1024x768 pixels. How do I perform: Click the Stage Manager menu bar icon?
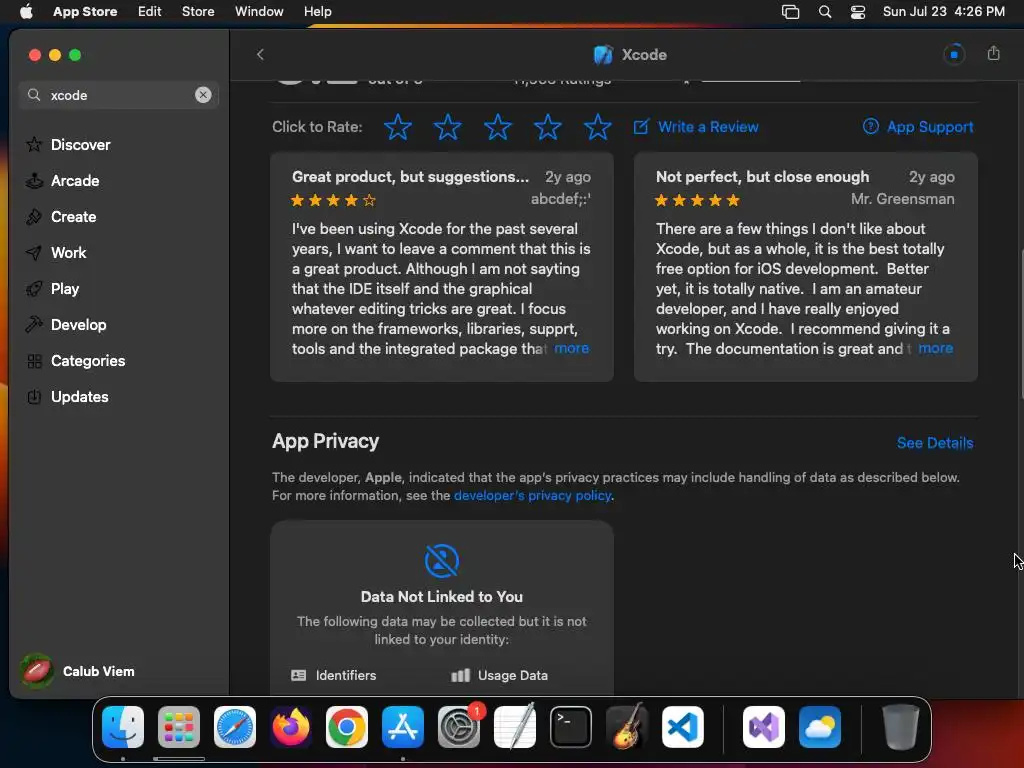(790, 12)
